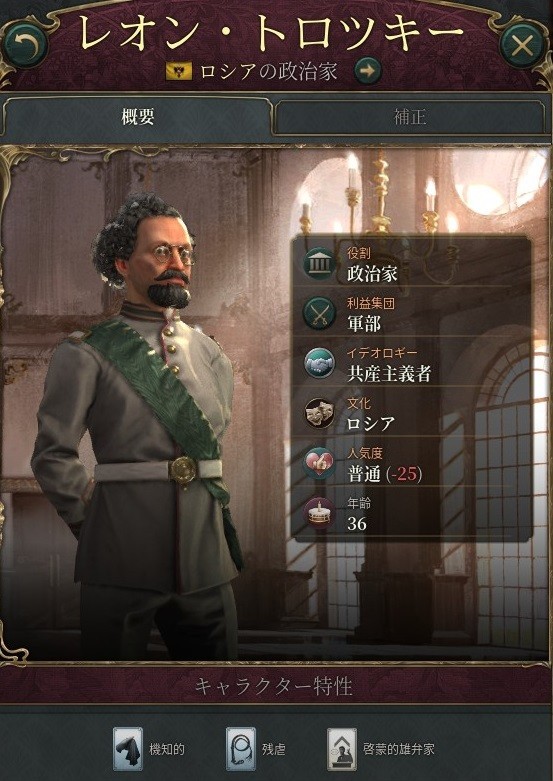Select the 概要 tab
The image size is (553, 781).
click(138, 117)
